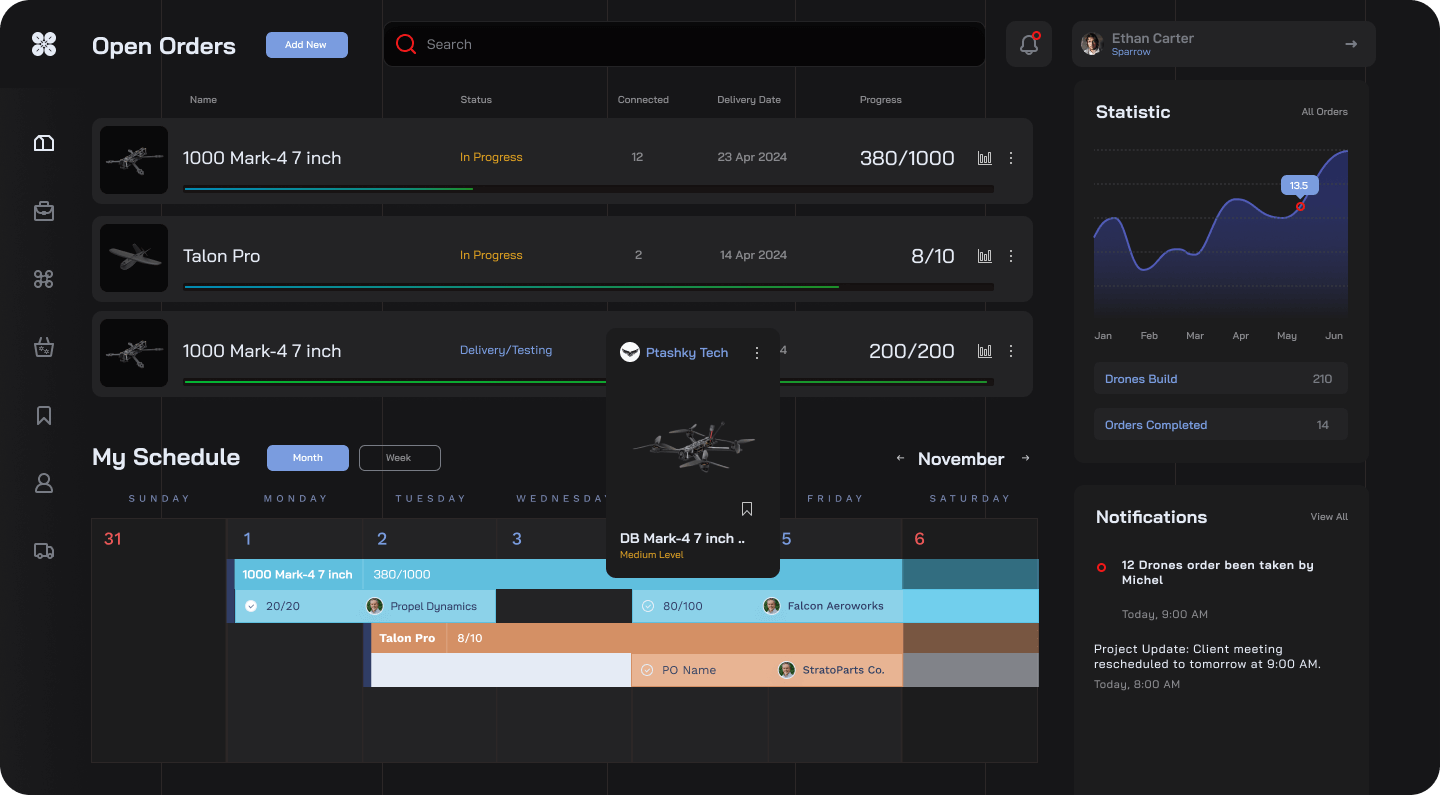Image resolution: width=1440 pixels, height=795 pixels.
Task: Click the 13.5 data point on chart
Action: tap(1300, 206)
